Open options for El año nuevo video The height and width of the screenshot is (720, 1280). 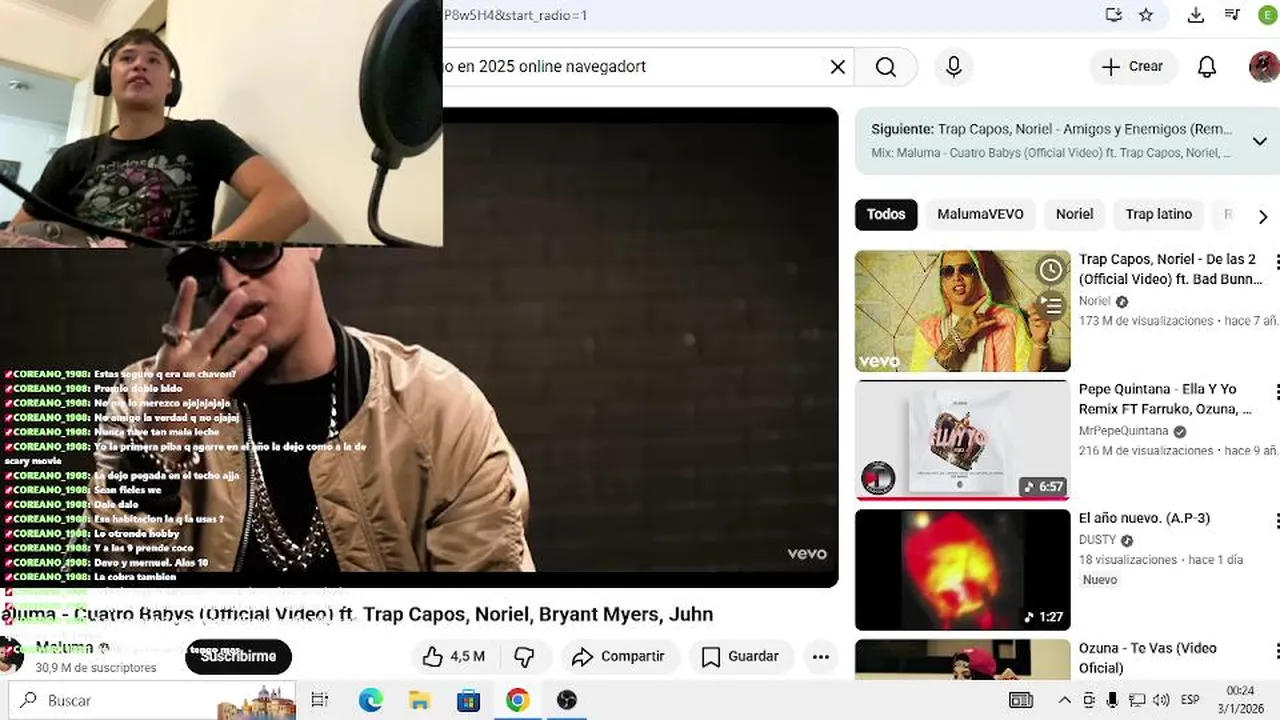[x=1276, y=521]
